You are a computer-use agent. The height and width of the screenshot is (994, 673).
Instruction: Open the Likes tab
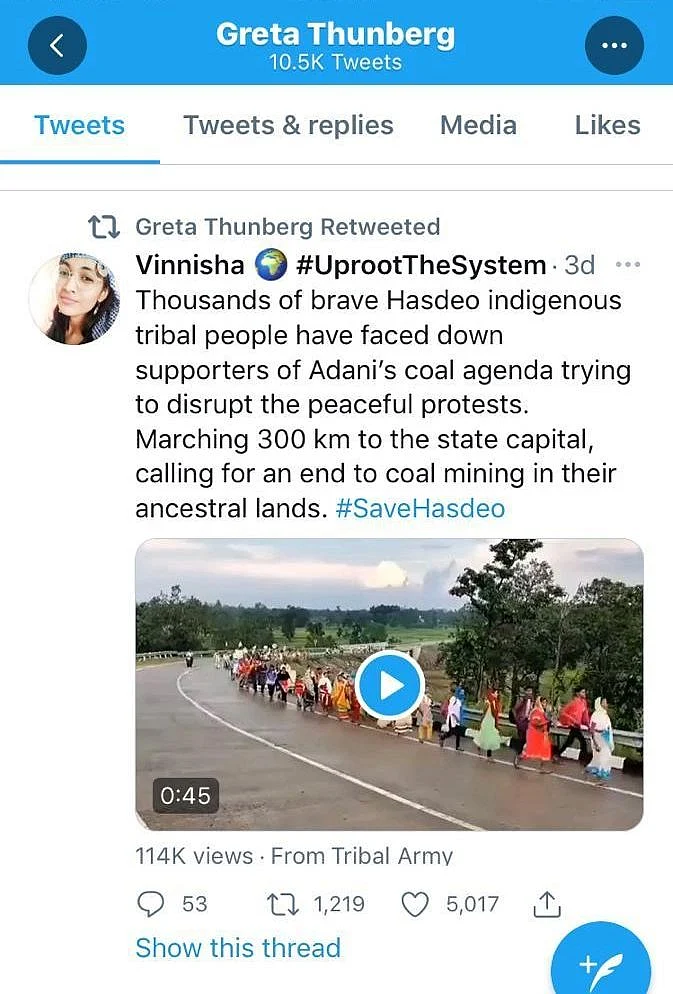tap(607, 125)
